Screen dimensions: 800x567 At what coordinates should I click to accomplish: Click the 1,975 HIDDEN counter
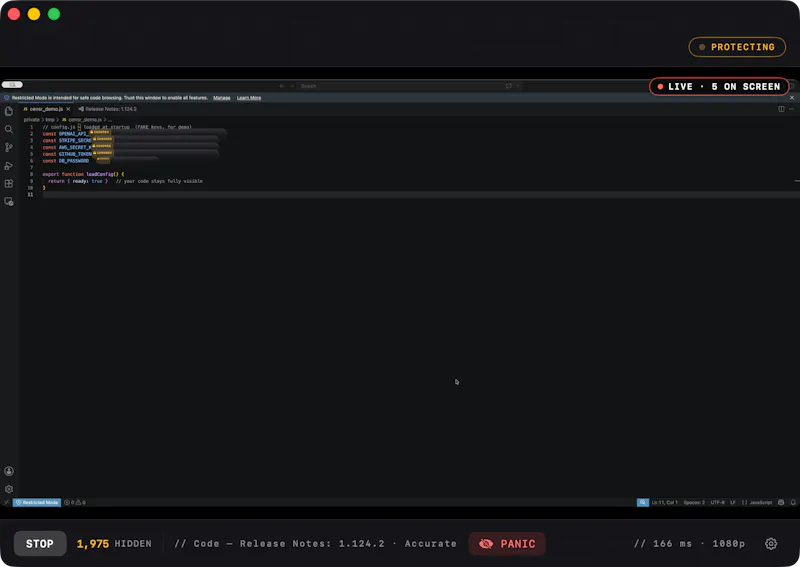tap(114, 544)
